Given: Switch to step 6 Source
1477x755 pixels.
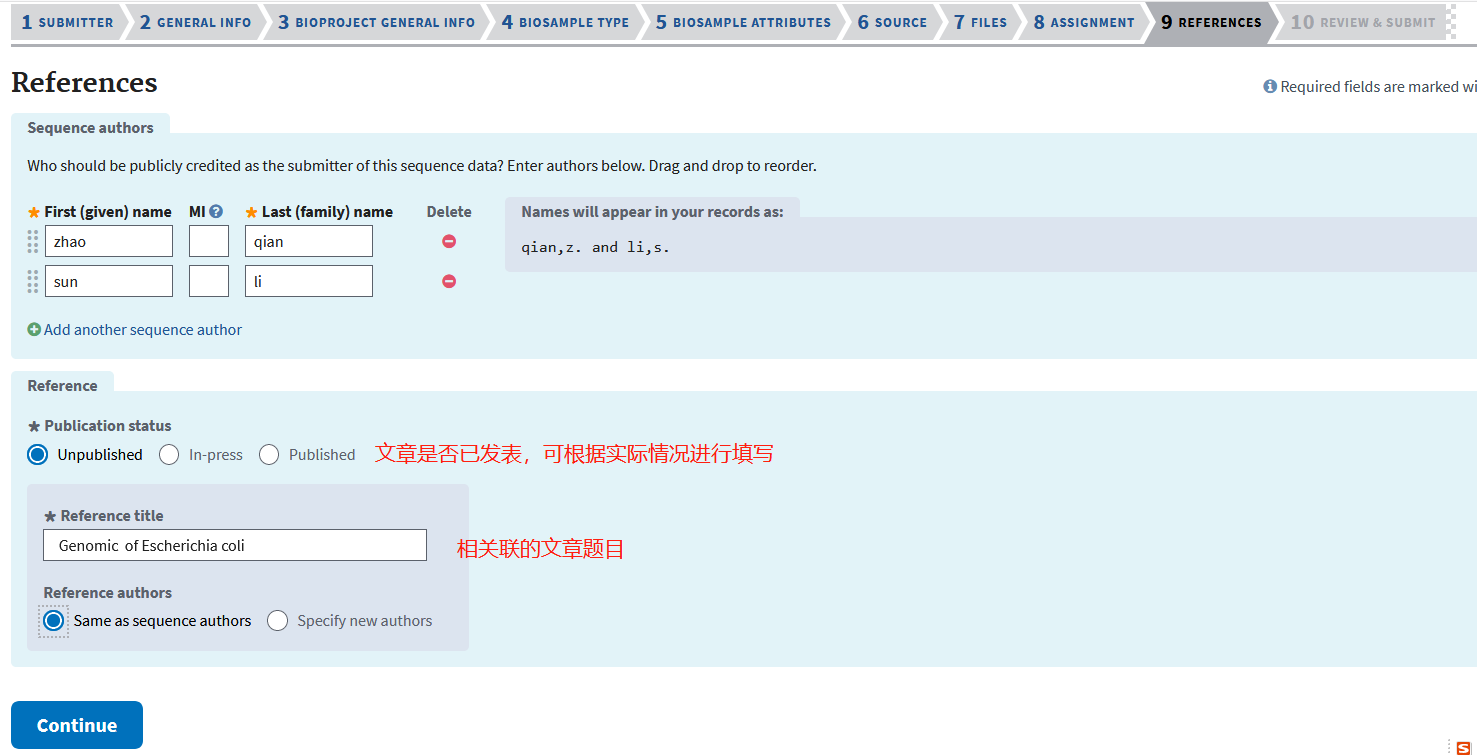Looking at the screenshot, I should (892, 22).
